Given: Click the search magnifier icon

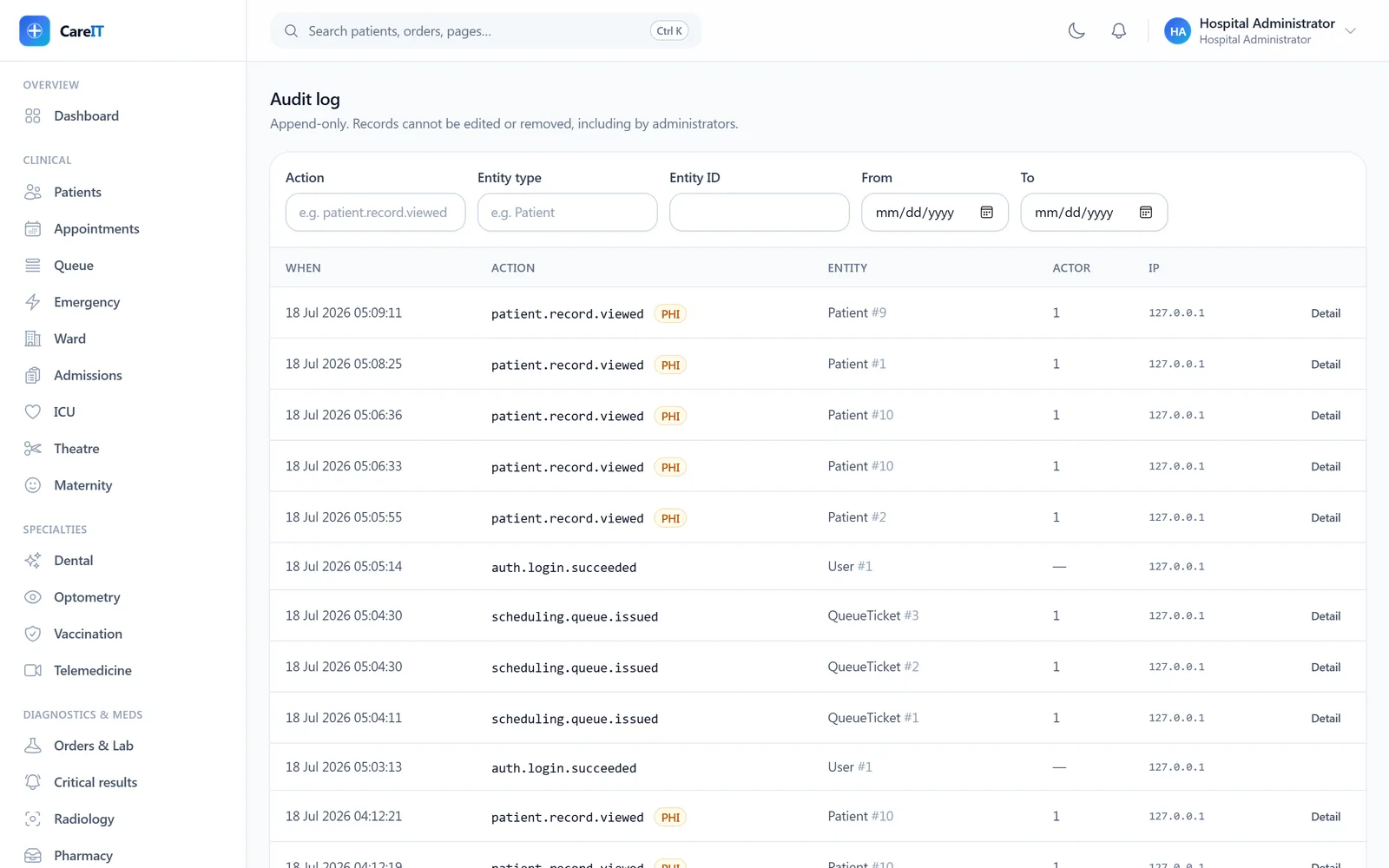Looking at the screenshot, I should tap(291, 31).
